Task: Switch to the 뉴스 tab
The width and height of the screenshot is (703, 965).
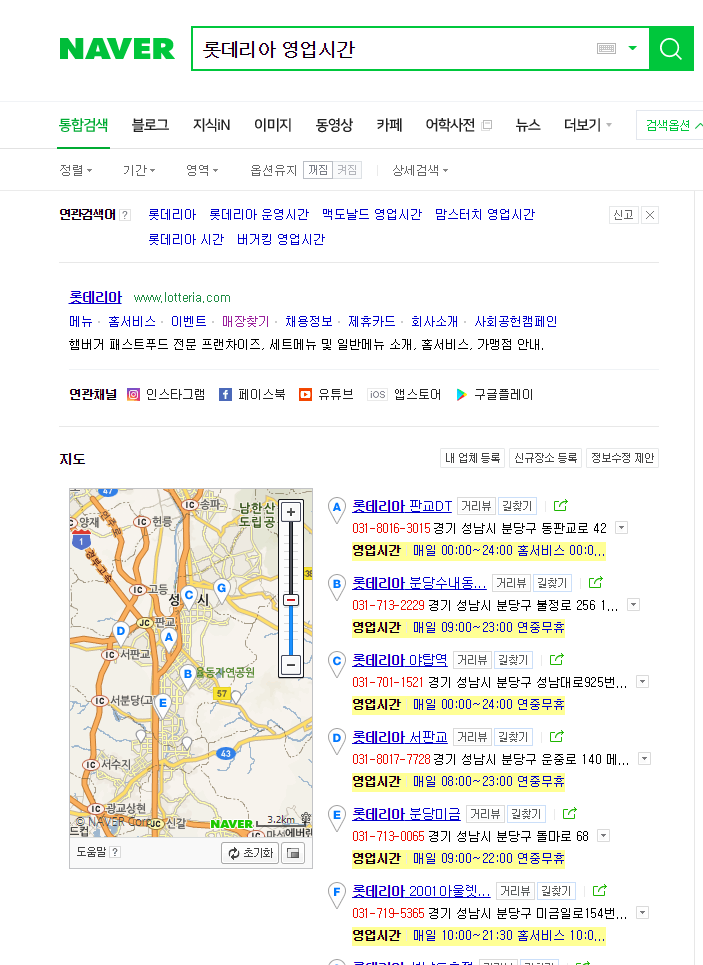Action: (528, 125)
